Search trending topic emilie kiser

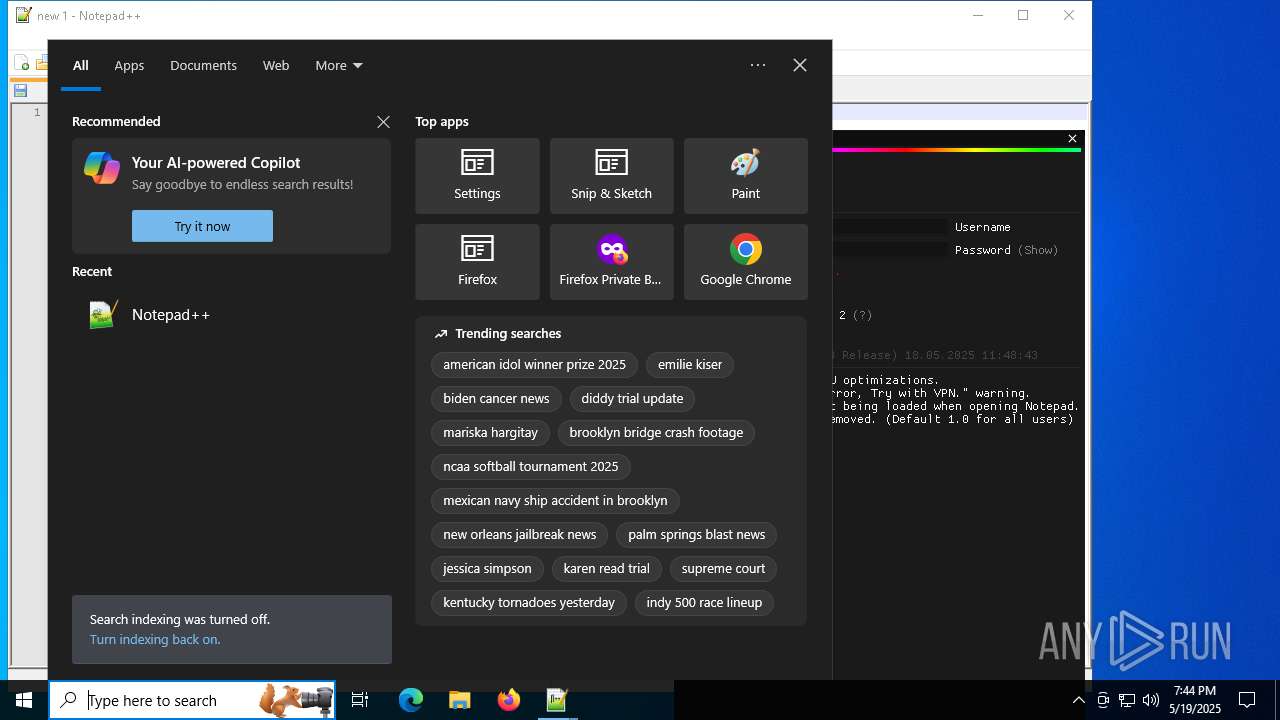point(690,365)
